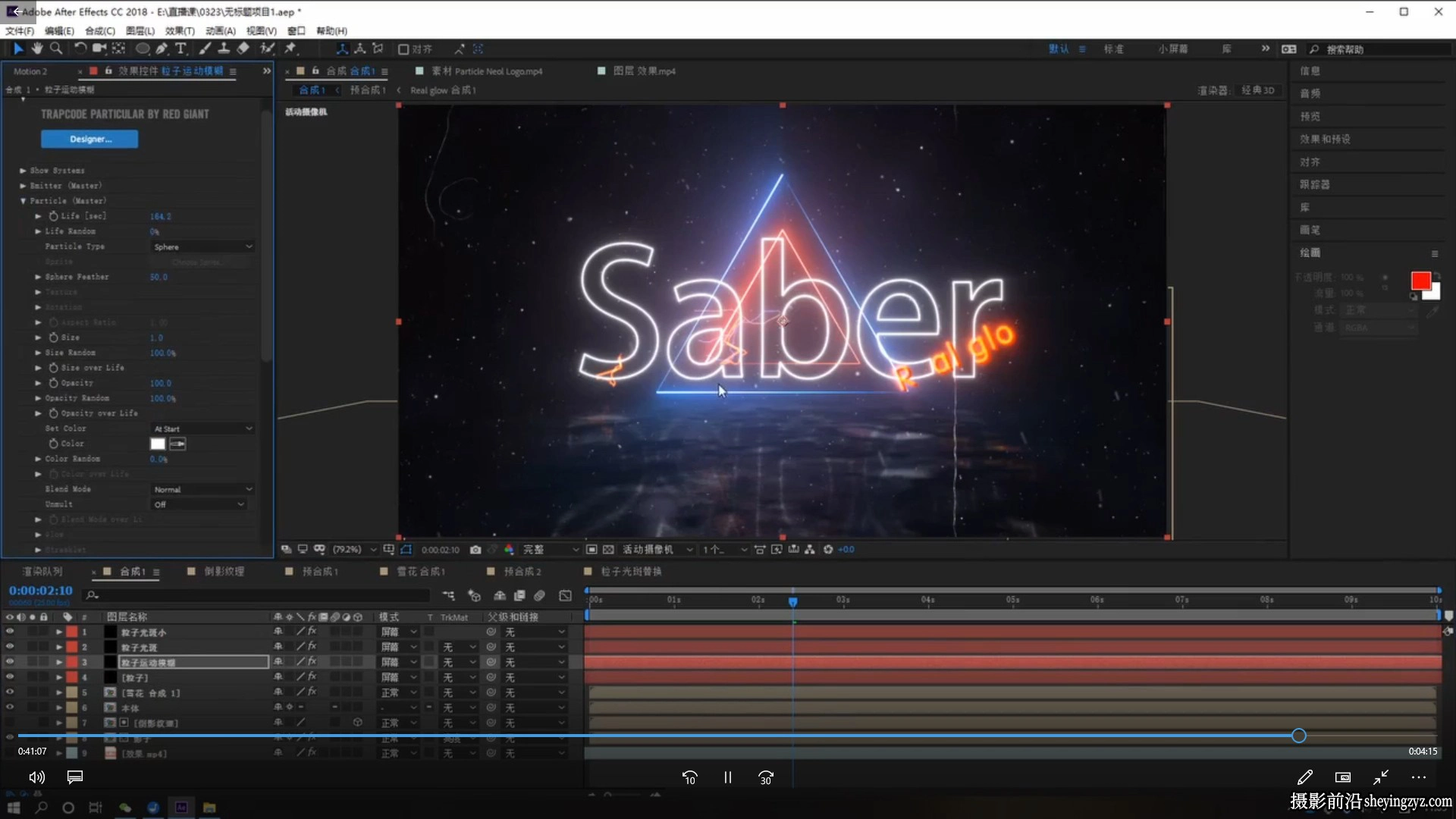Select the Selection arrow tool
Screen dimensions: 1456x819
(18, 49)
